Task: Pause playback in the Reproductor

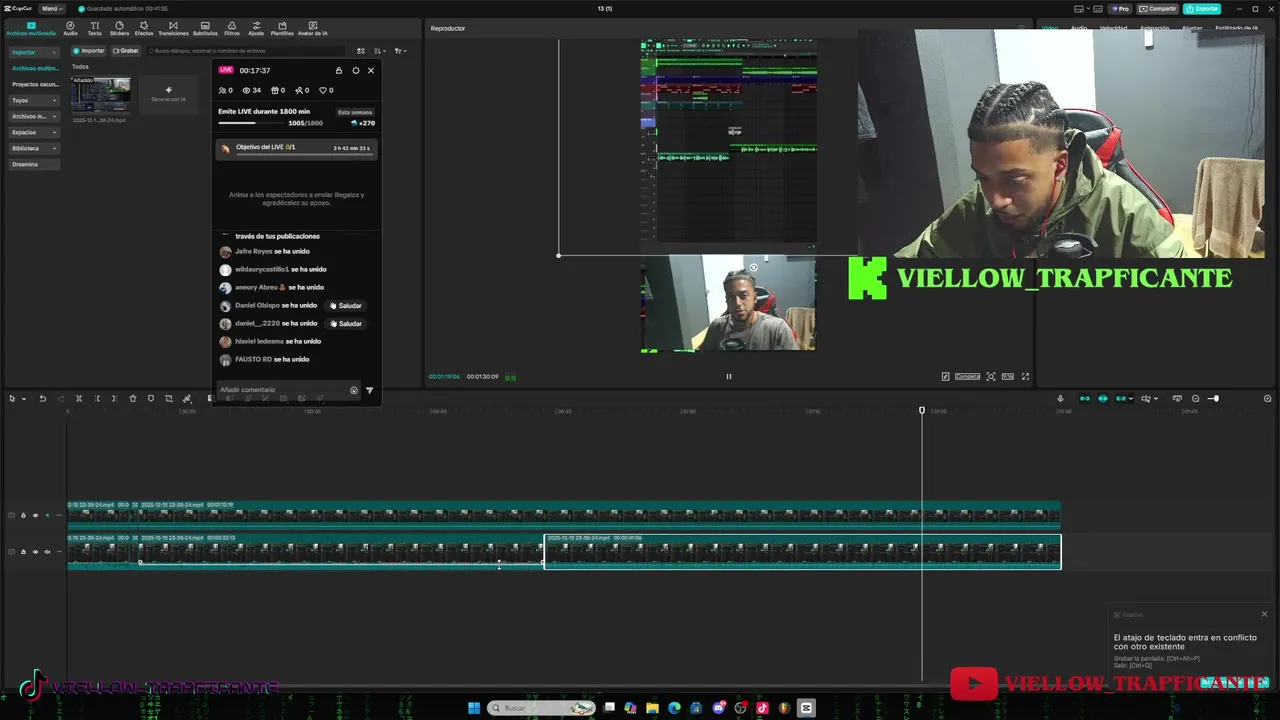Action: pyautogui.click(x=728, y=376)
